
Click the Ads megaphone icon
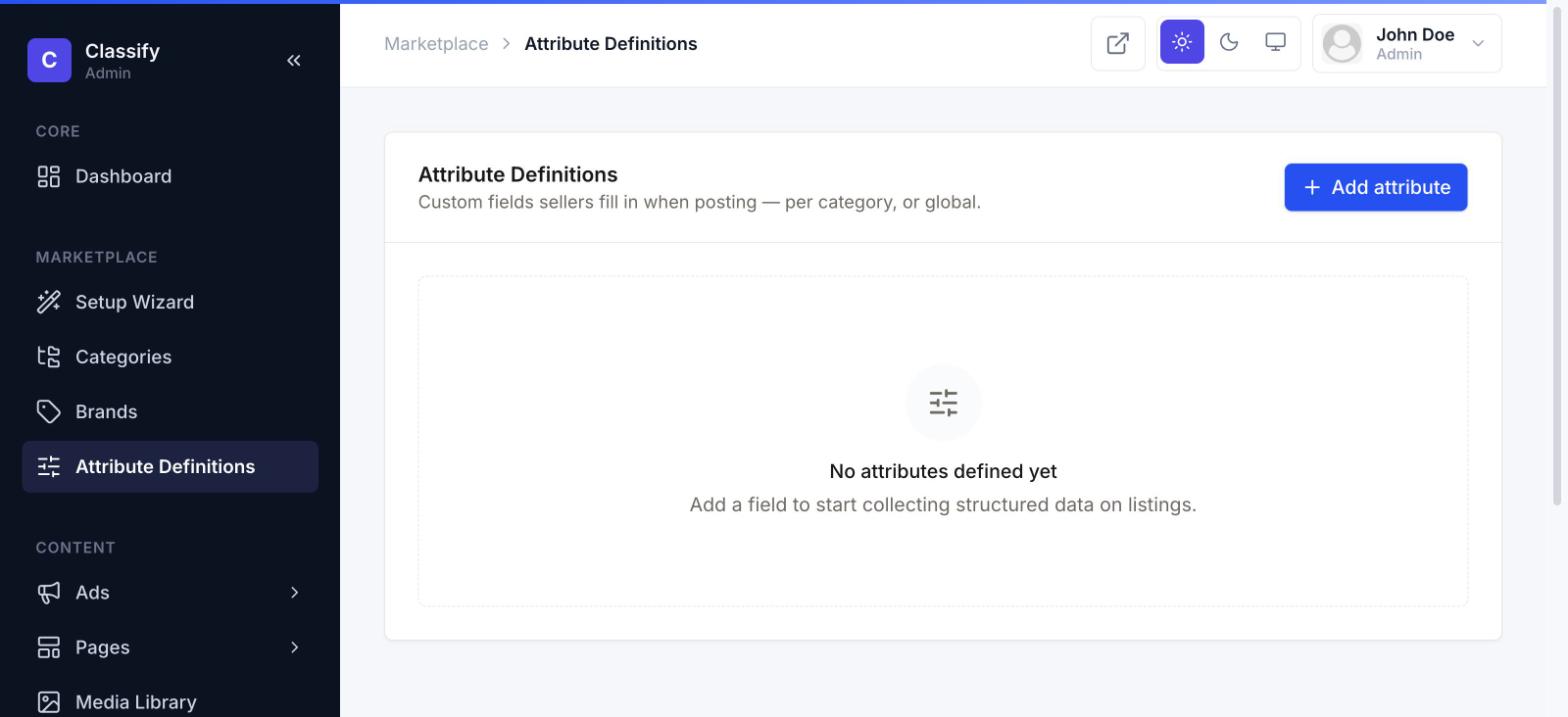coord(49,593)
